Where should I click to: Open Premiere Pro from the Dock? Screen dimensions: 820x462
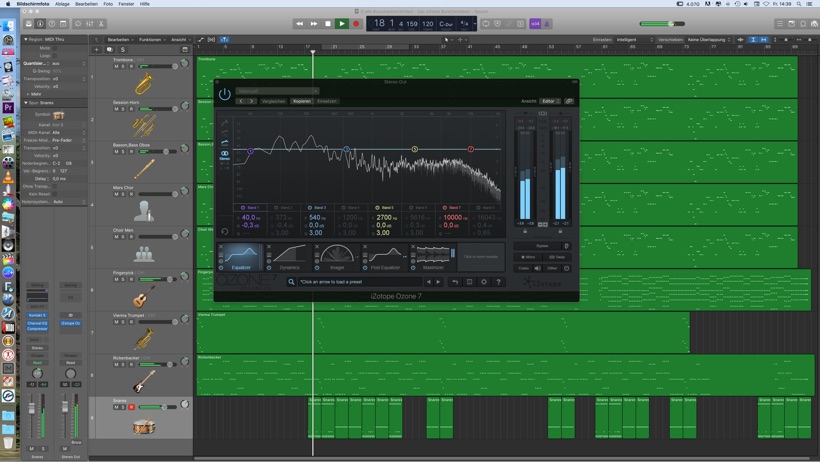(8, 108)
